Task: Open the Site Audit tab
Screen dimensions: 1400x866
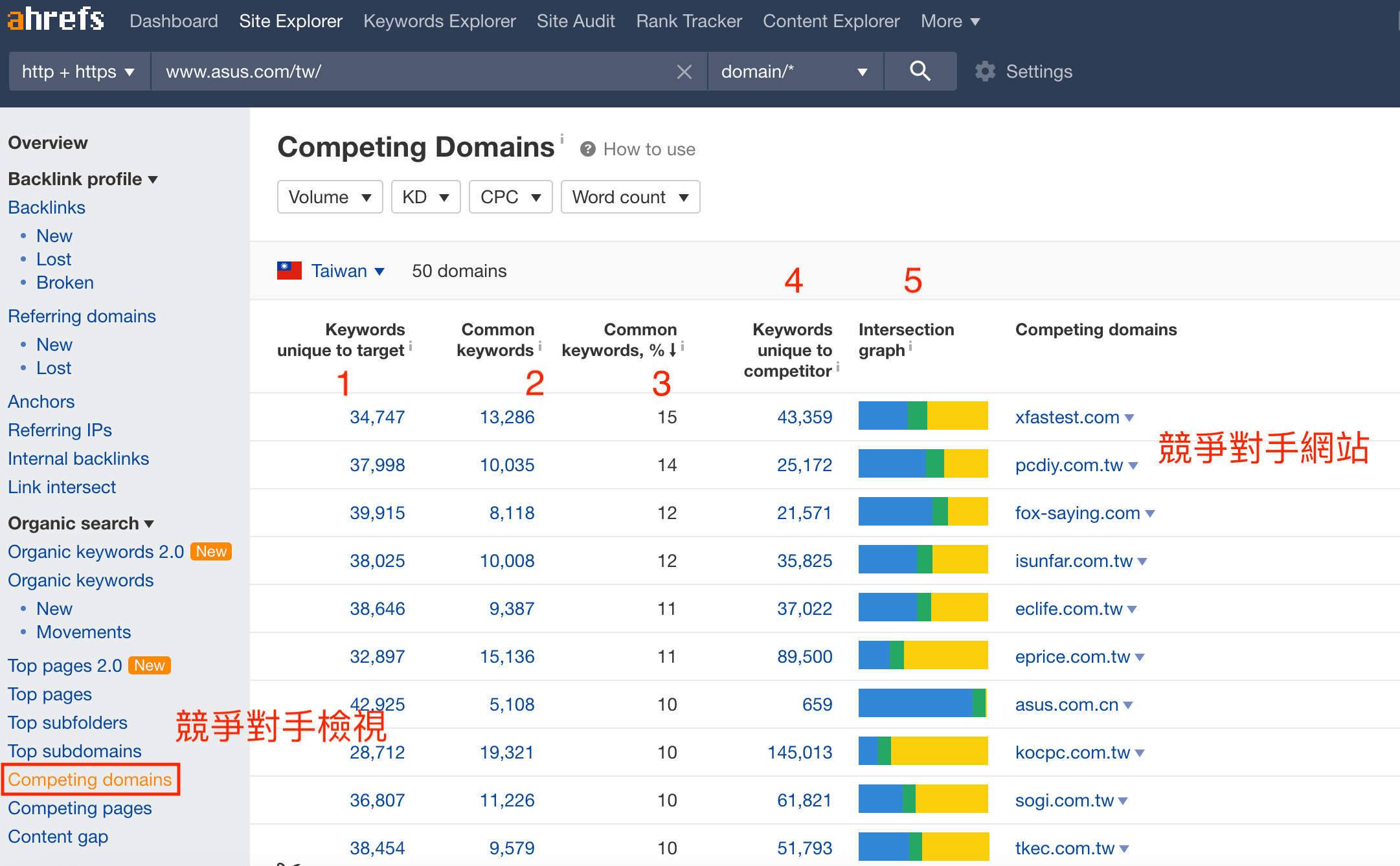Action: pyautogui.click(x=576, y=21)
